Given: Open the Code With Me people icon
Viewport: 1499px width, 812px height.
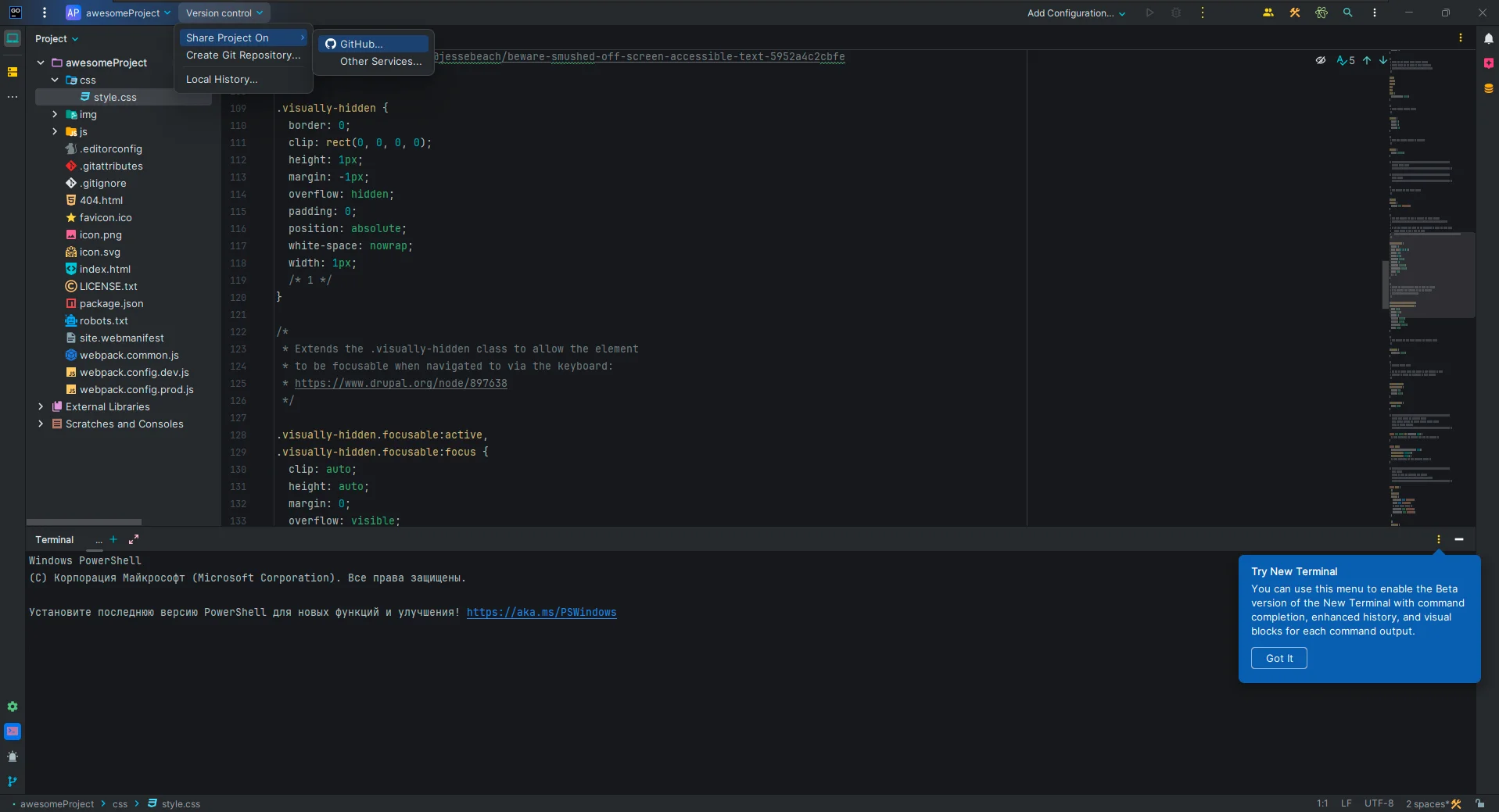Looking at the screenshot, I should (1268, 13).
